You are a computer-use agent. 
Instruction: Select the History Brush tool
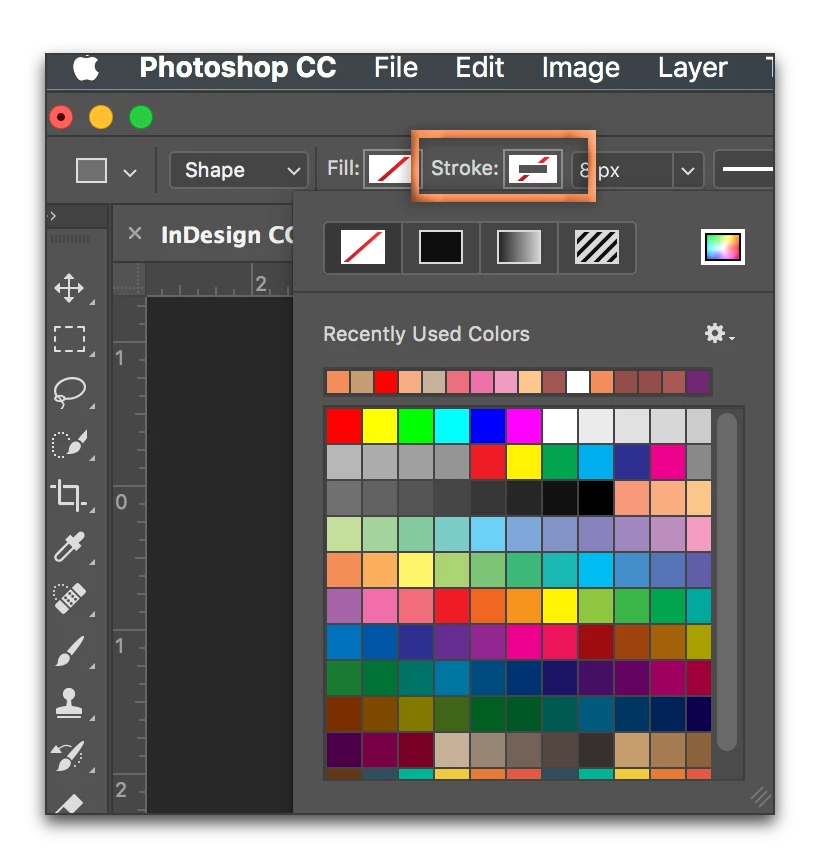(x=68, y=755)
